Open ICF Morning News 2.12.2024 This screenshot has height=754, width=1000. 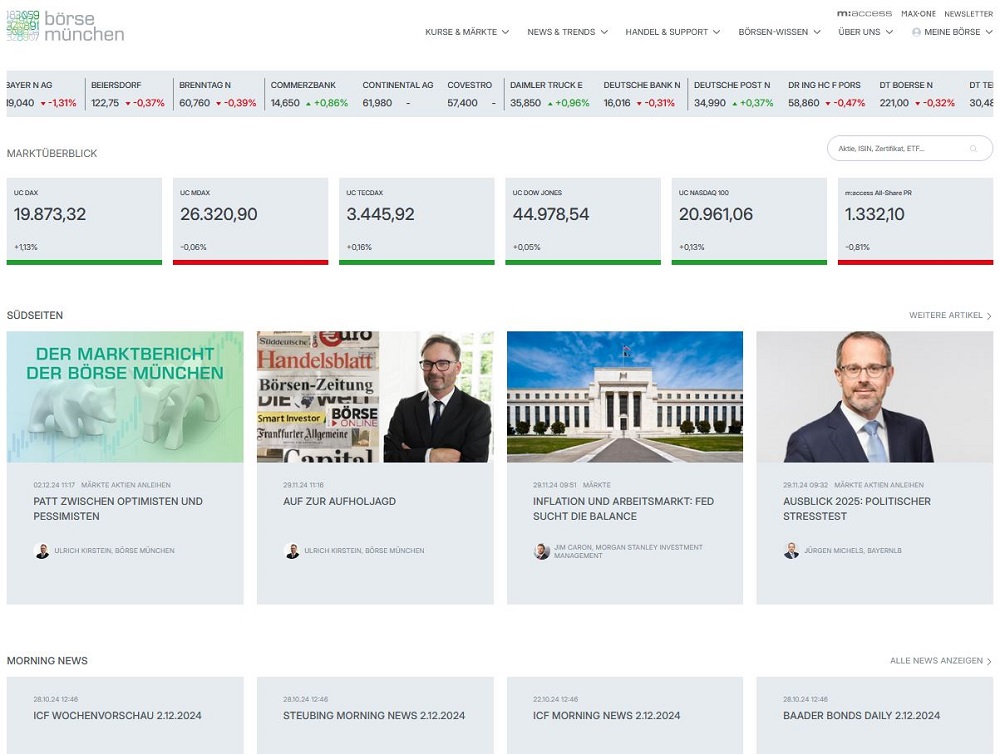[607, 716]
